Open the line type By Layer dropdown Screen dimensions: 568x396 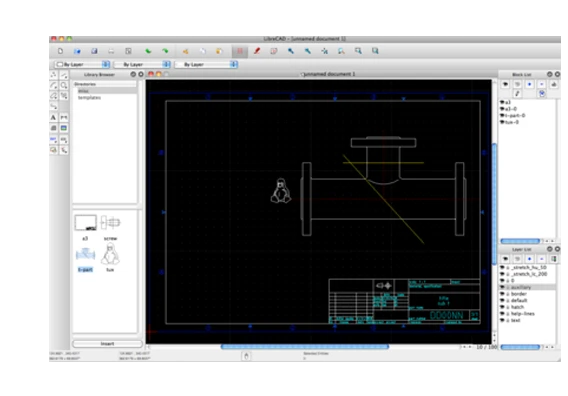pos(206,64)
